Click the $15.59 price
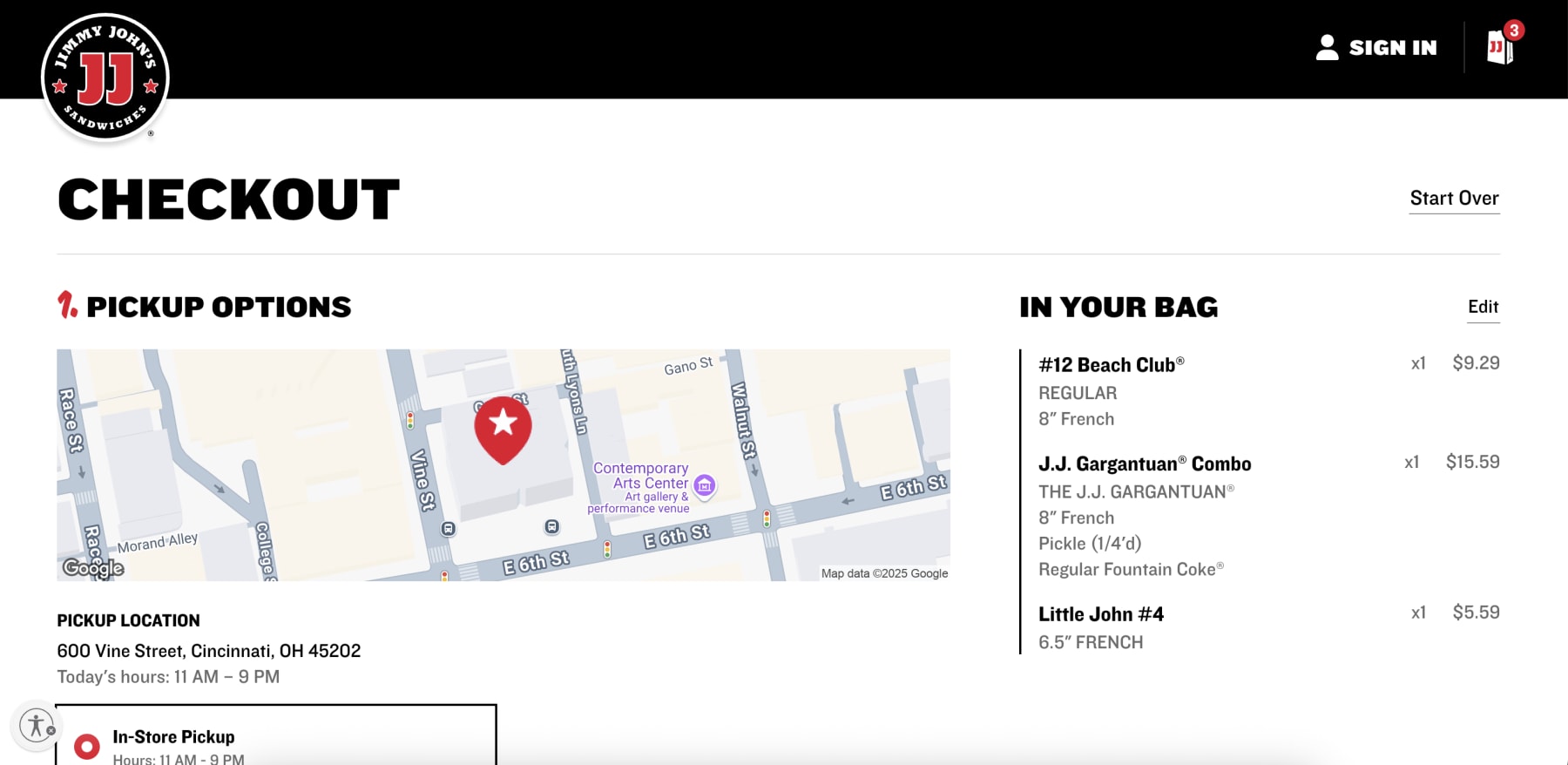Screen dimensions: 1568x765 coord(1472,462)
